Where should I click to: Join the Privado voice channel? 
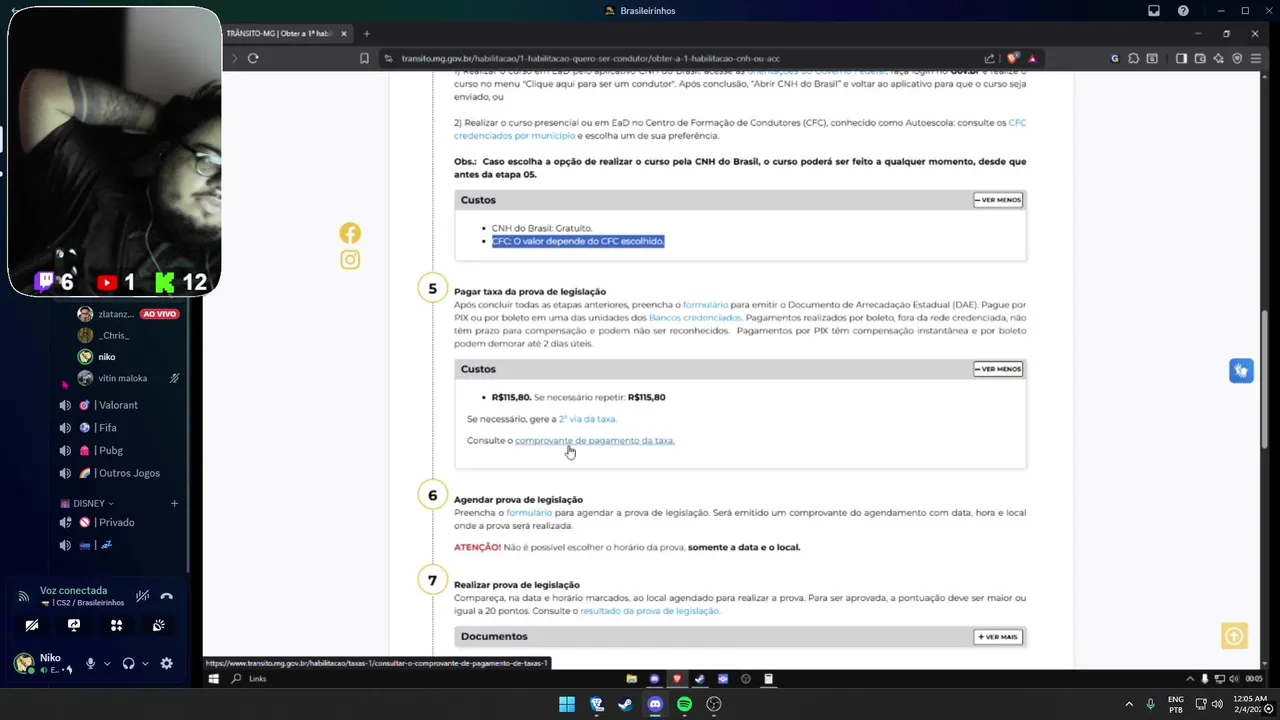118,522
